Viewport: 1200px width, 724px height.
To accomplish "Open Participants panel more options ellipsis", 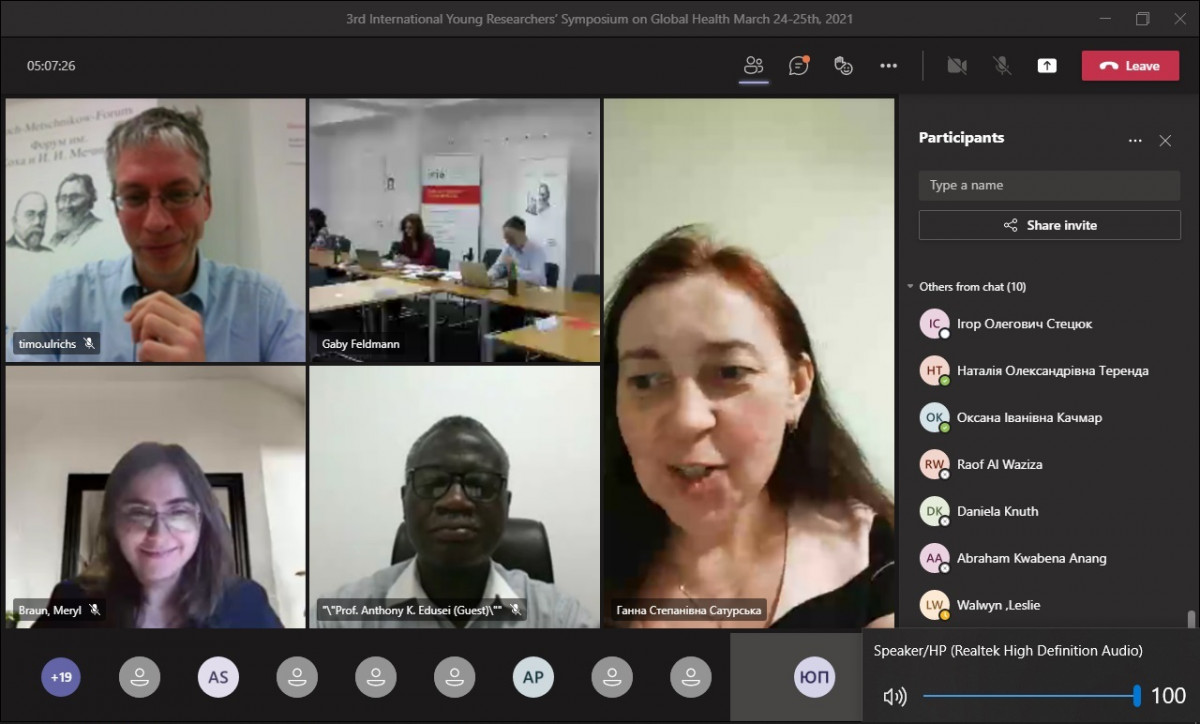I will point(1135,141).
